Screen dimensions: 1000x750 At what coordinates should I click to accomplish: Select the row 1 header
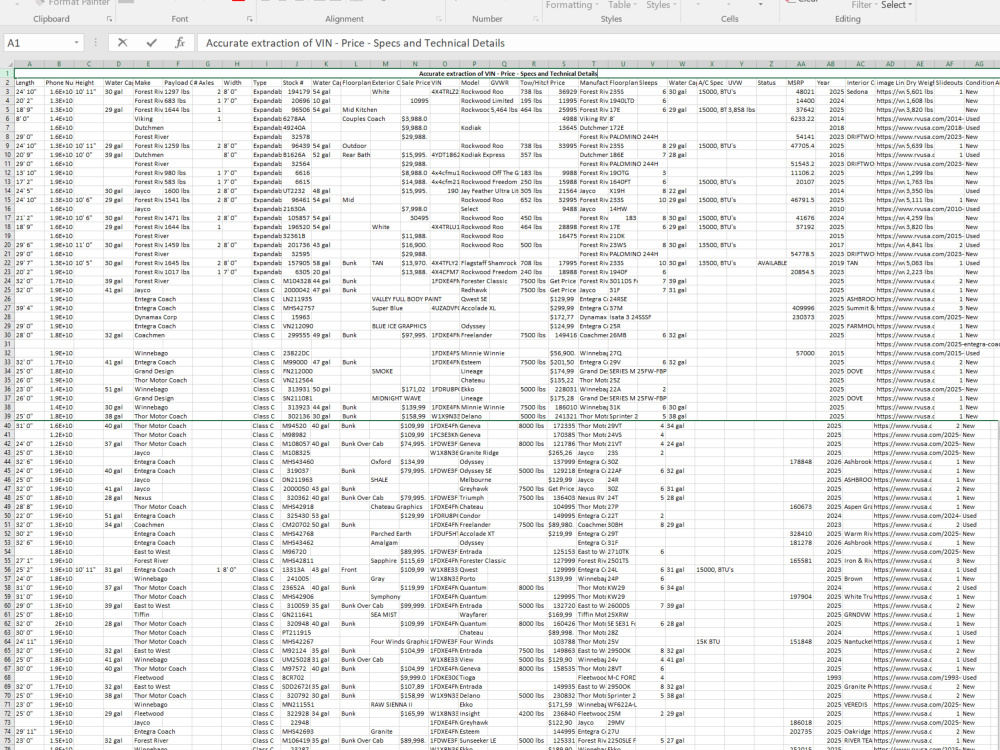(7, 73)
